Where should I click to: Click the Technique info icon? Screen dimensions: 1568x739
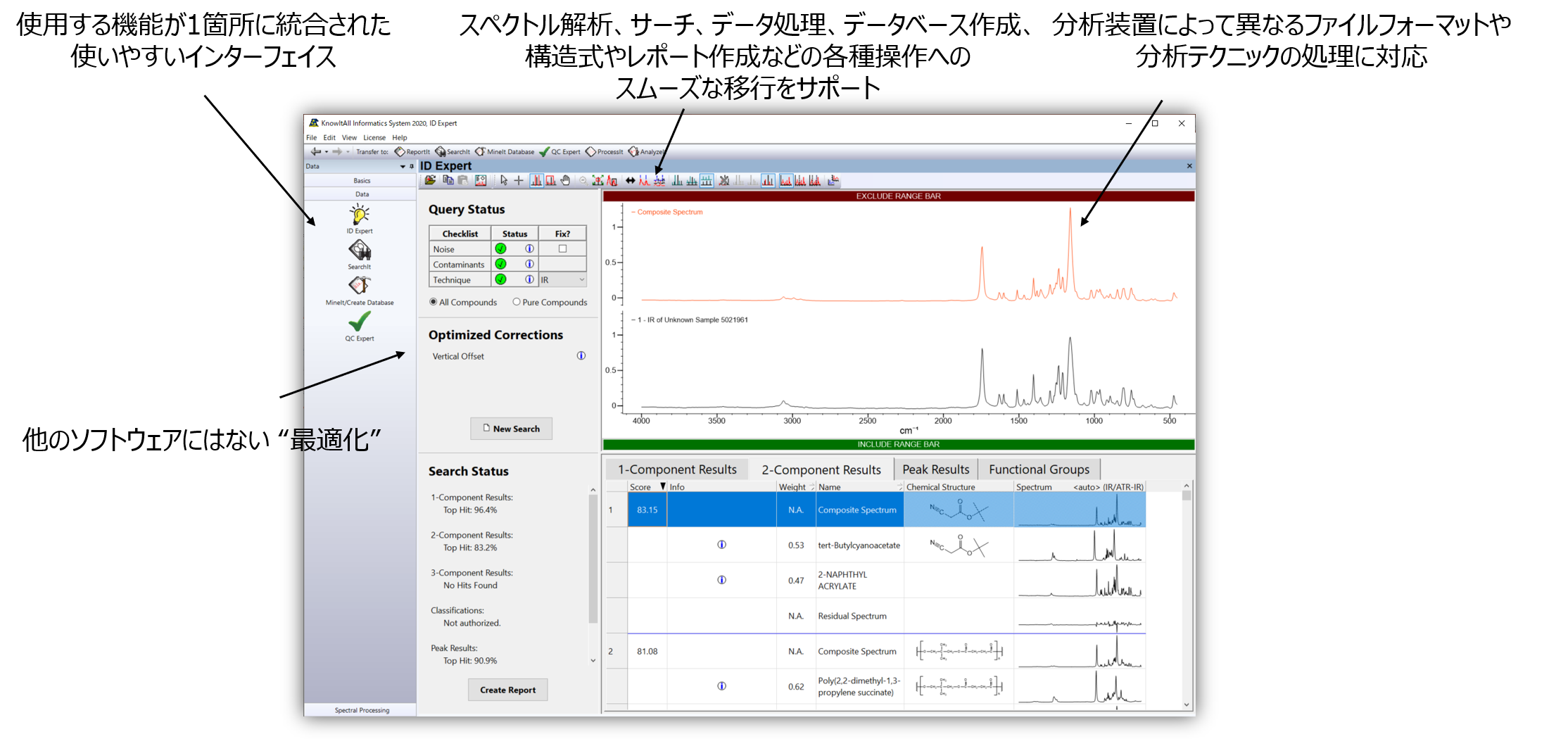pos(529,279)
